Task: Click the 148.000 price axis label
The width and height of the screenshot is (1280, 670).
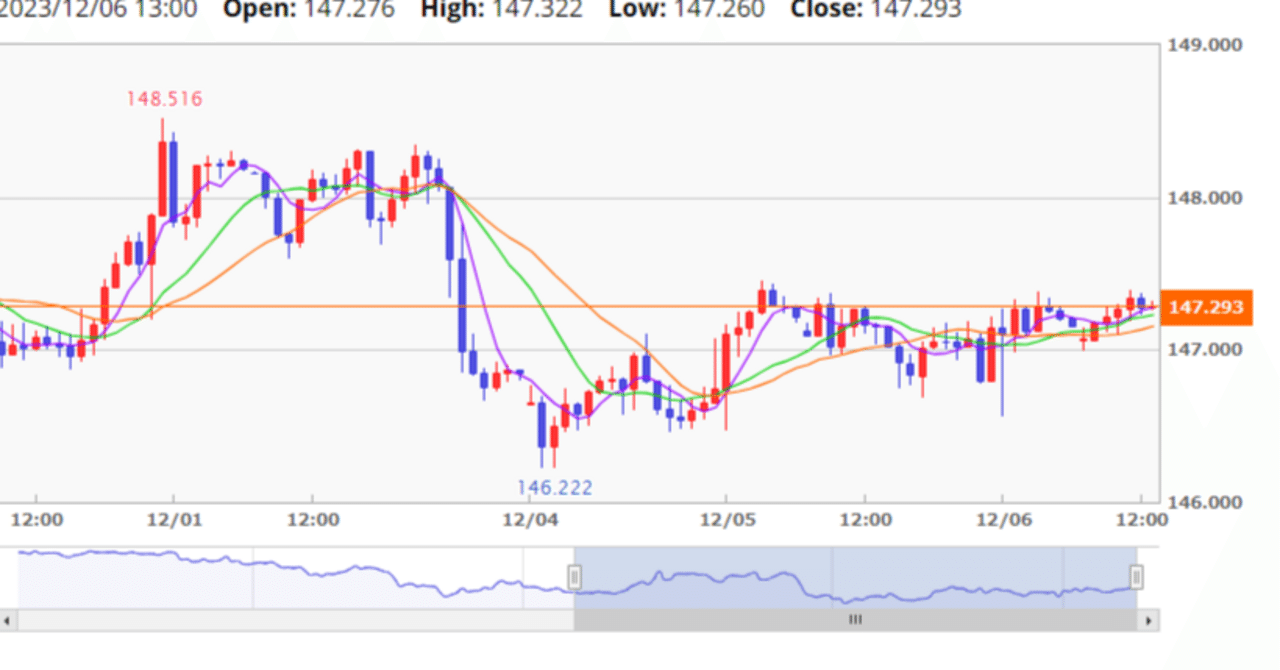Action: (1205, 197)
